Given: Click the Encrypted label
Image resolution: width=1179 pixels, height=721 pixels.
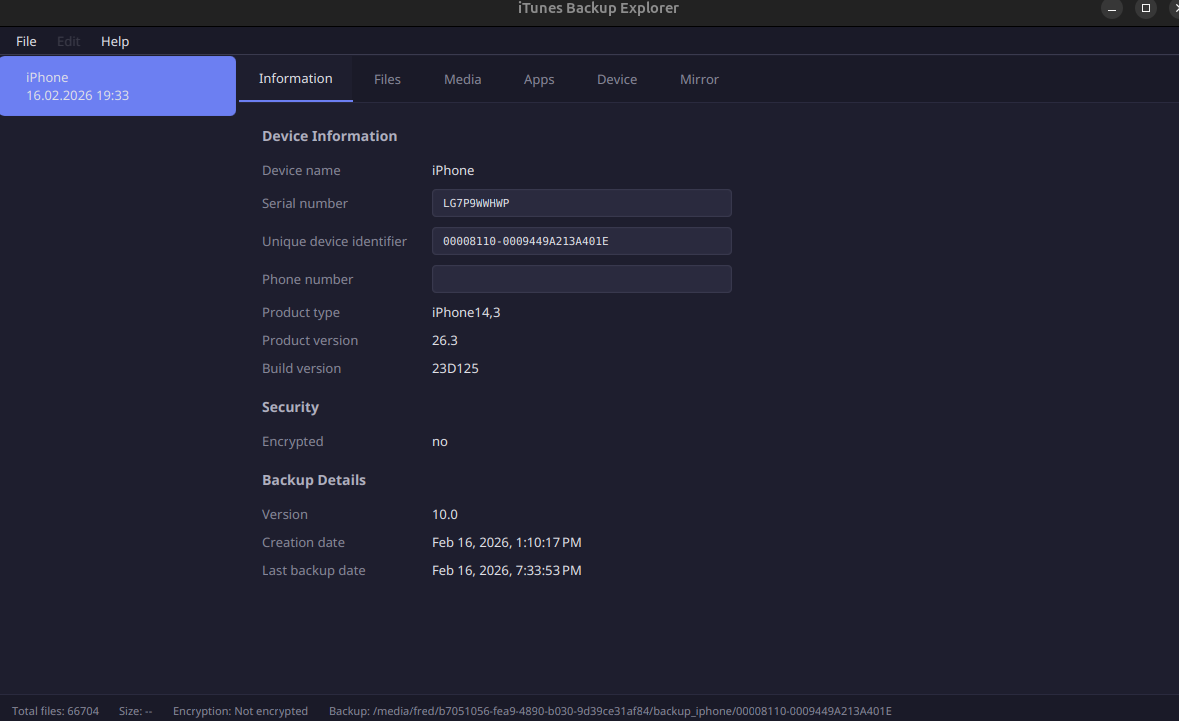Looking at the screenshot, I should 292,442.
